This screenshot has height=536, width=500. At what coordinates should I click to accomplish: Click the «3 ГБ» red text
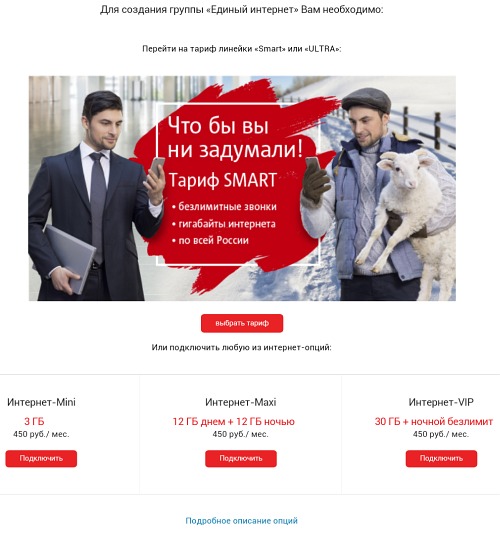34,421
